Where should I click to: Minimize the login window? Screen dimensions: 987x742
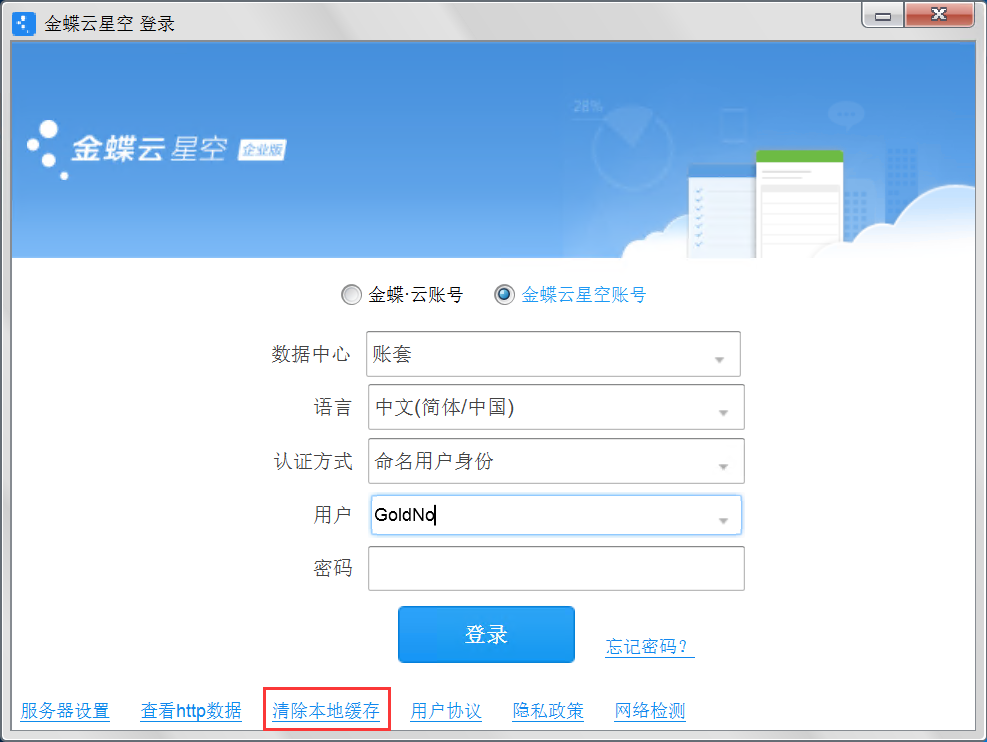[x=883, y=15]
